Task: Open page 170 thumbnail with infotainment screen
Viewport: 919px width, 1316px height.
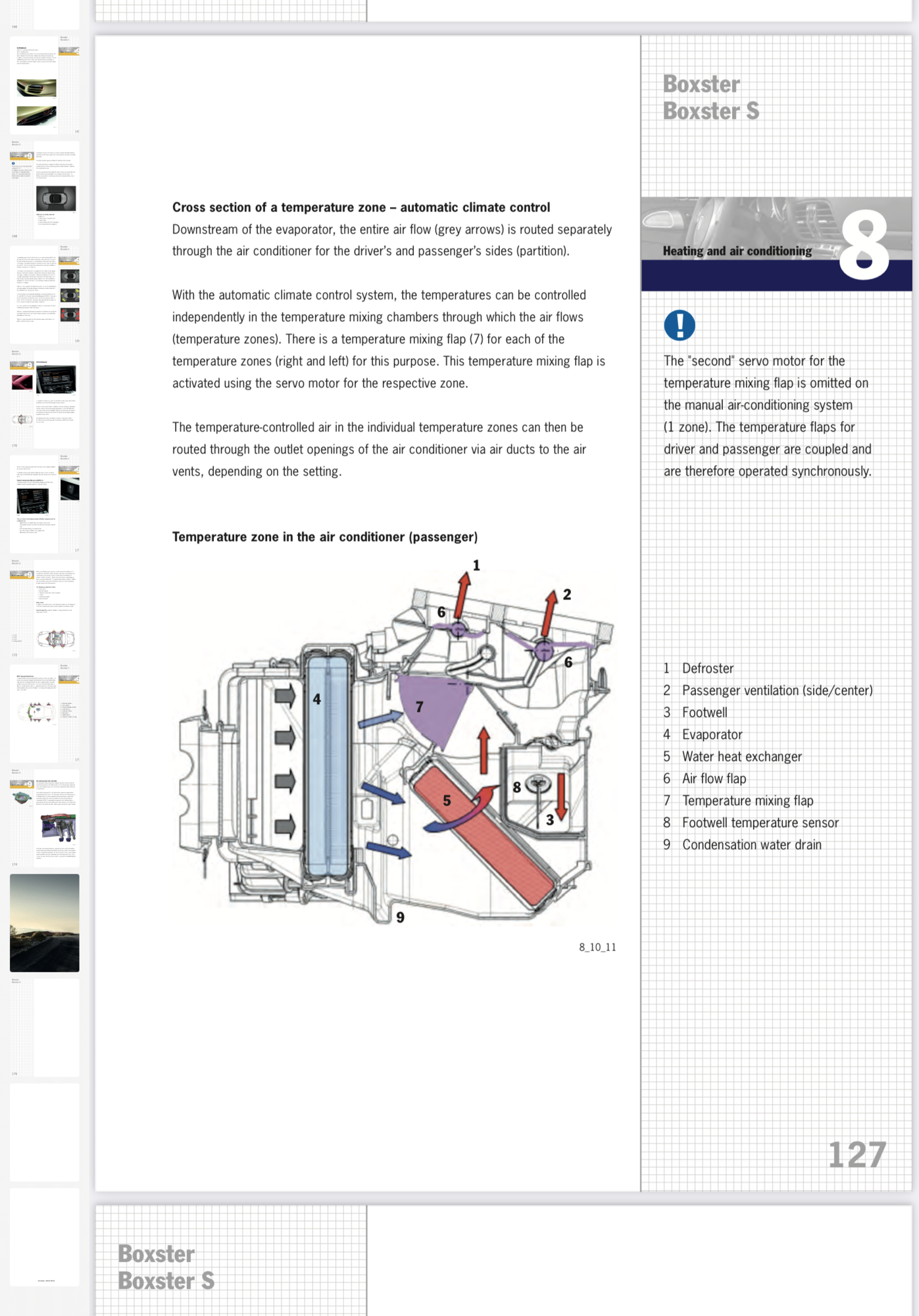Action: pos(45,399)
